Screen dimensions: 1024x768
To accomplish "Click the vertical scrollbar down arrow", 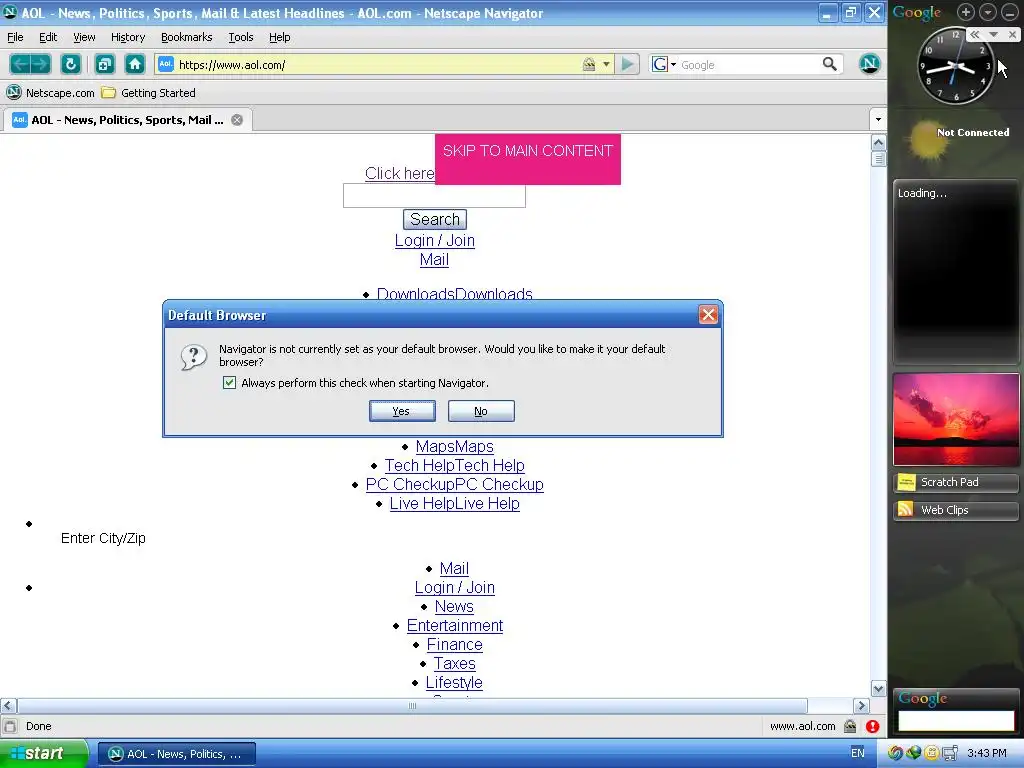I will tap(878, 688).
